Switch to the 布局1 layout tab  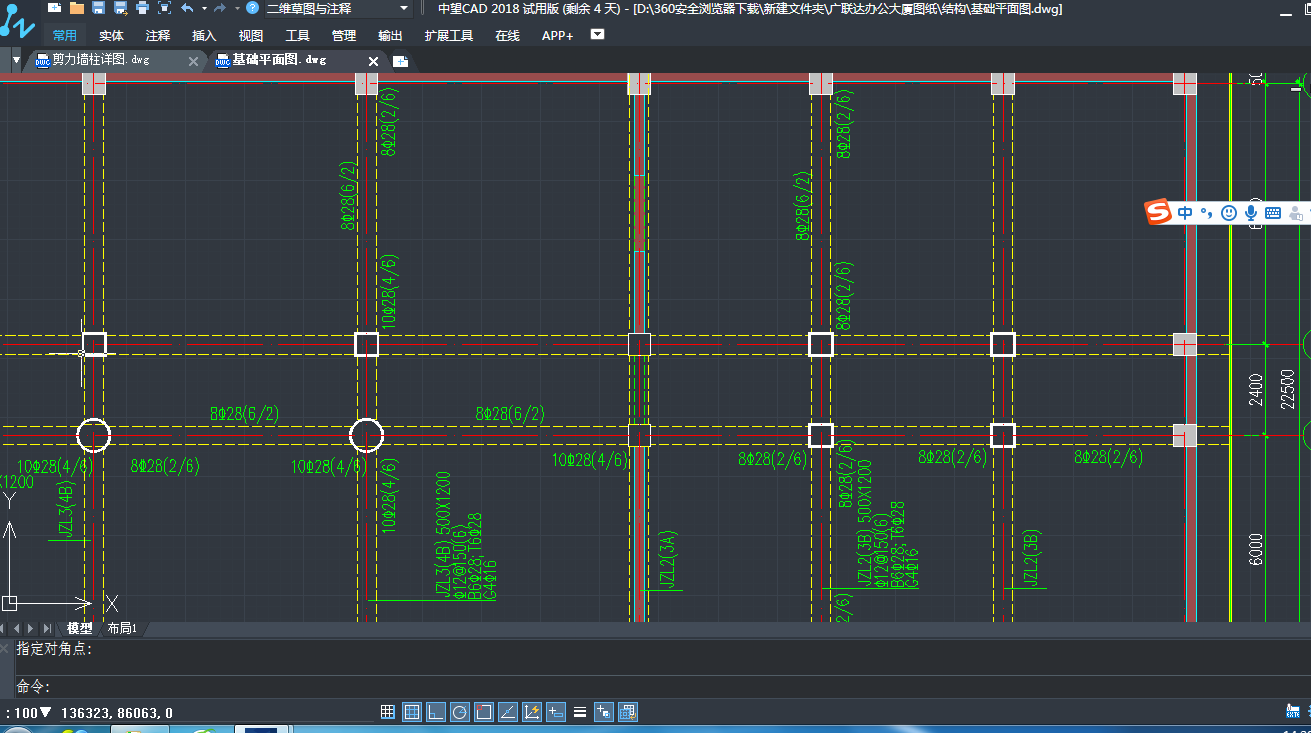point(121,628)
